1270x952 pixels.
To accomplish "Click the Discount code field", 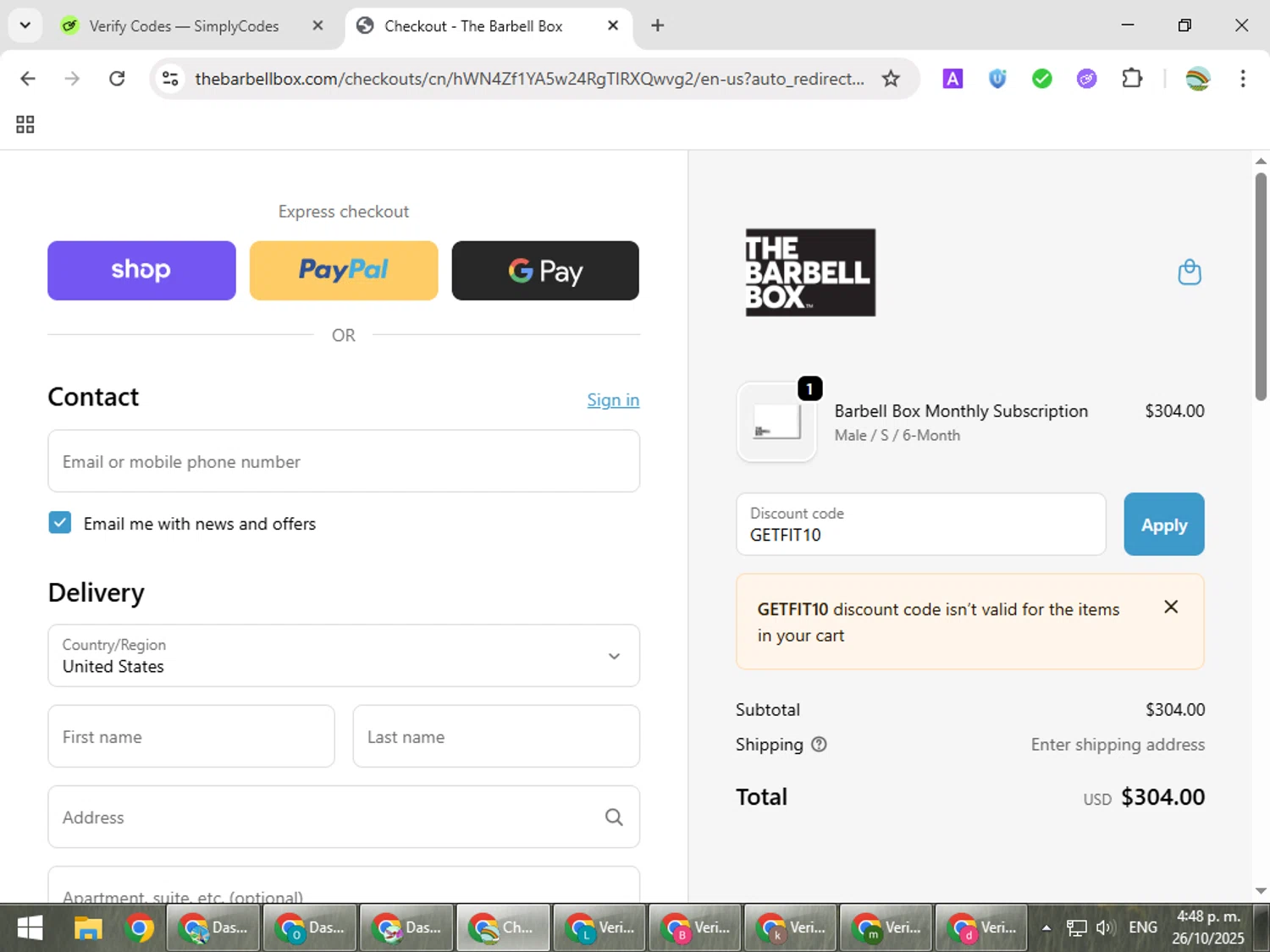I will (921, 525).
